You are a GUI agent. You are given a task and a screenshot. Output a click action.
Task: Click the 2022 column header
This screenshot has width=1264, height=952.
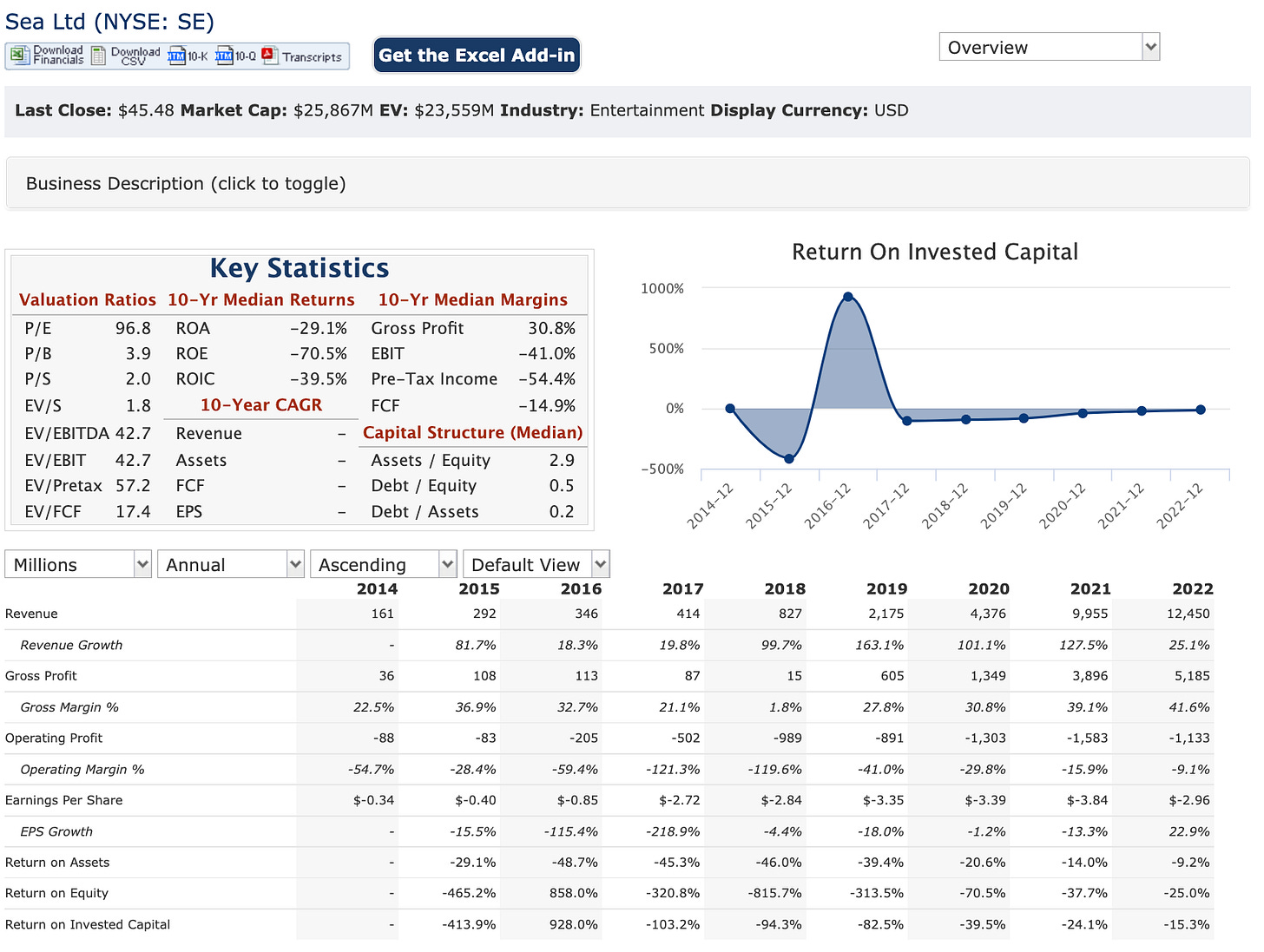coord(1193,588)
